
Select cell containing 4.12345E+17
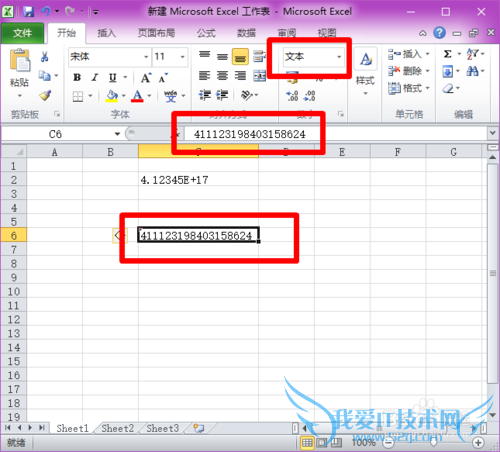click(x=198, y=180)
